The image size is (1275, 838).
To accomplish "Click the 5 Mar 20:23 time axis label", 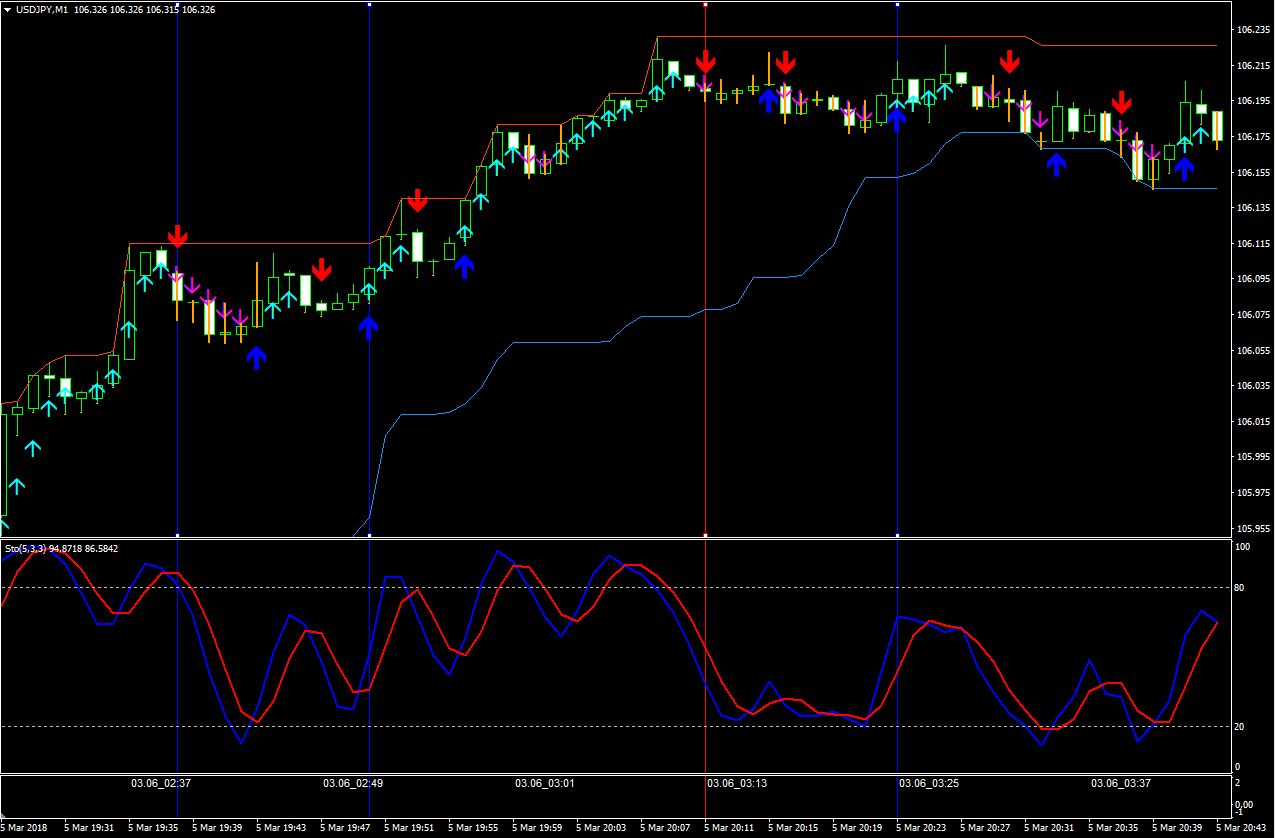I will coord(921,828).
